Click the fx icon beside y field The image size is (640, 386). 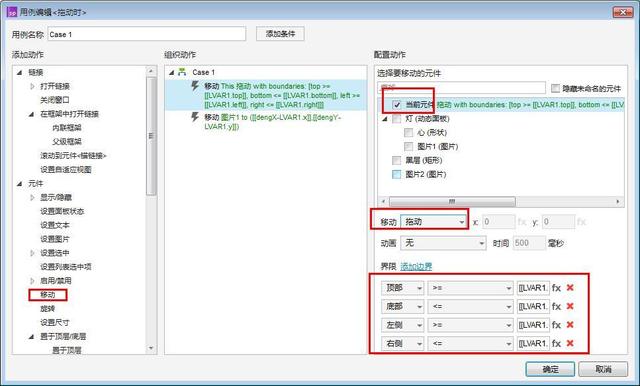click(x=581, y=222)
